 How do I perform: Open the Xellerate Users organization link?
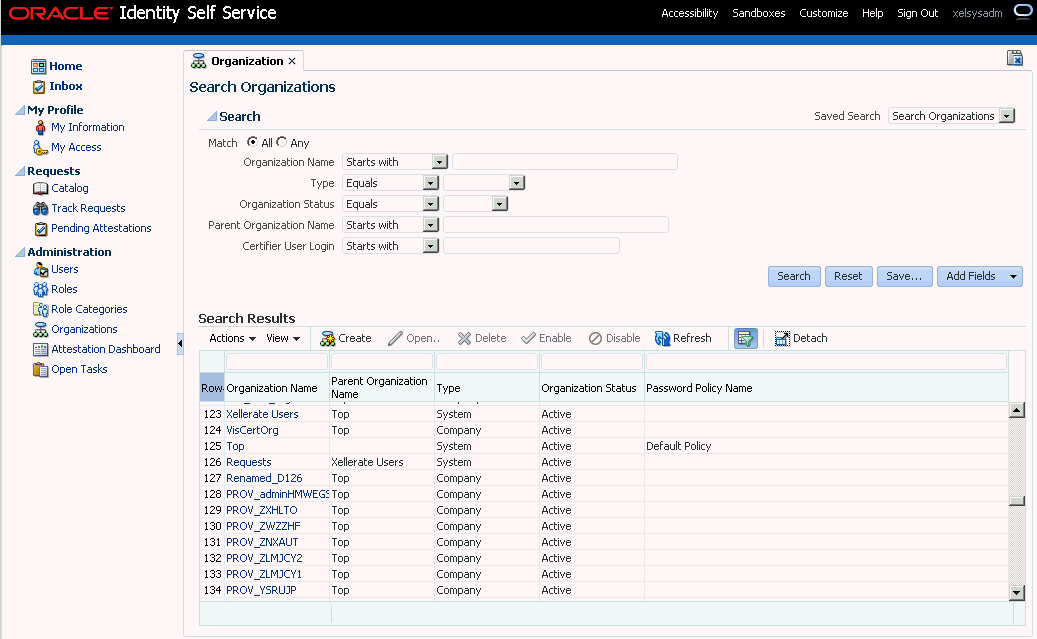coord(262,414)
